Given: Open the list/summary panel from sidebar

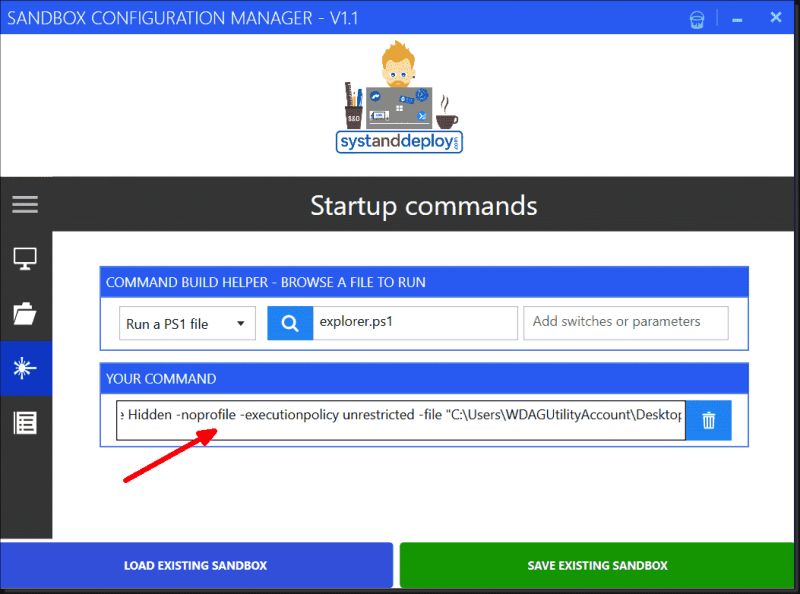Looking at the screenshot, I should click(x=24, y=421).
